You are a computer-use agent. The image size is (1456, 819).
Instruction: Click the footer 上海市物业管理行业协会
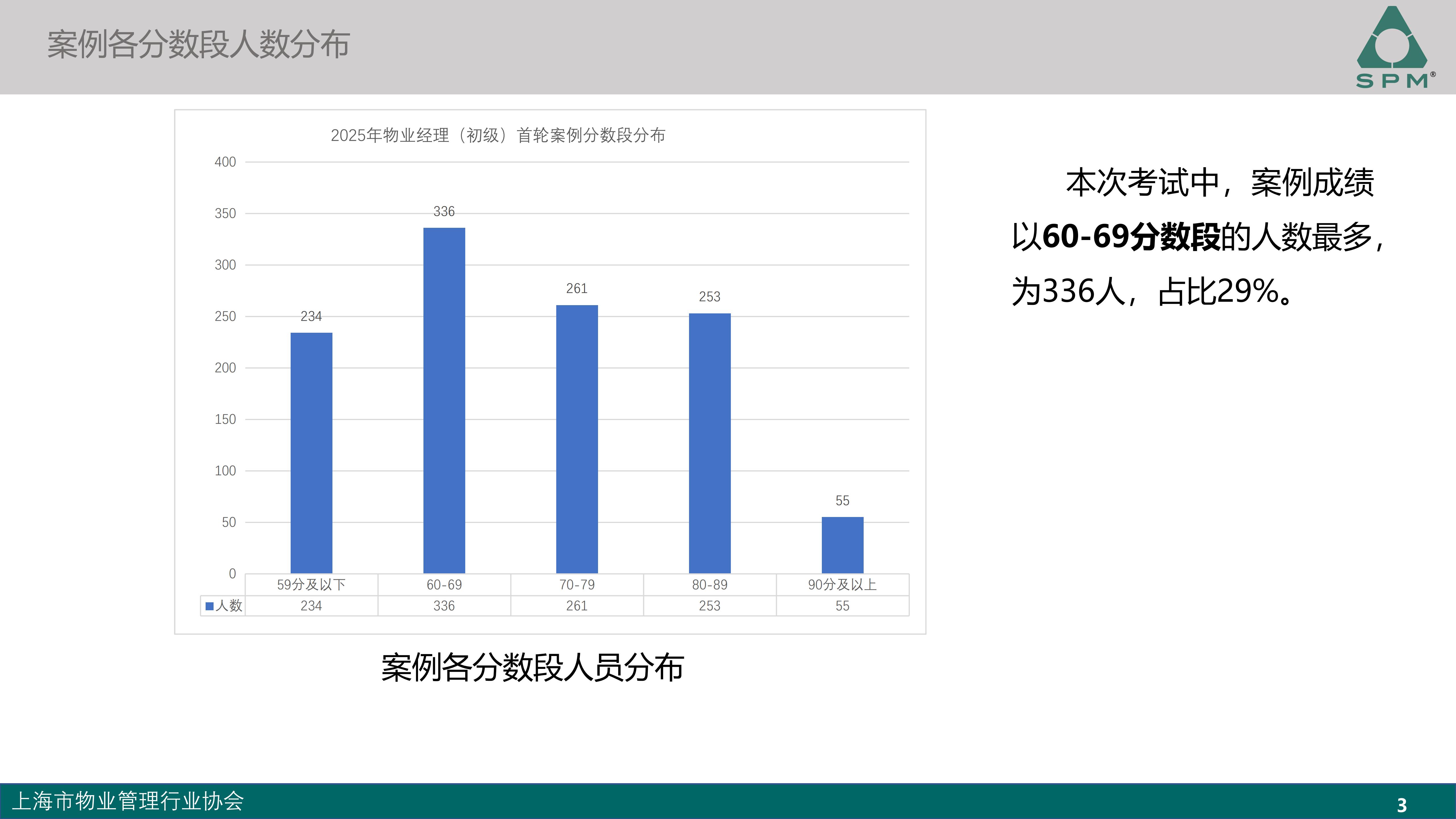point(128,801)
